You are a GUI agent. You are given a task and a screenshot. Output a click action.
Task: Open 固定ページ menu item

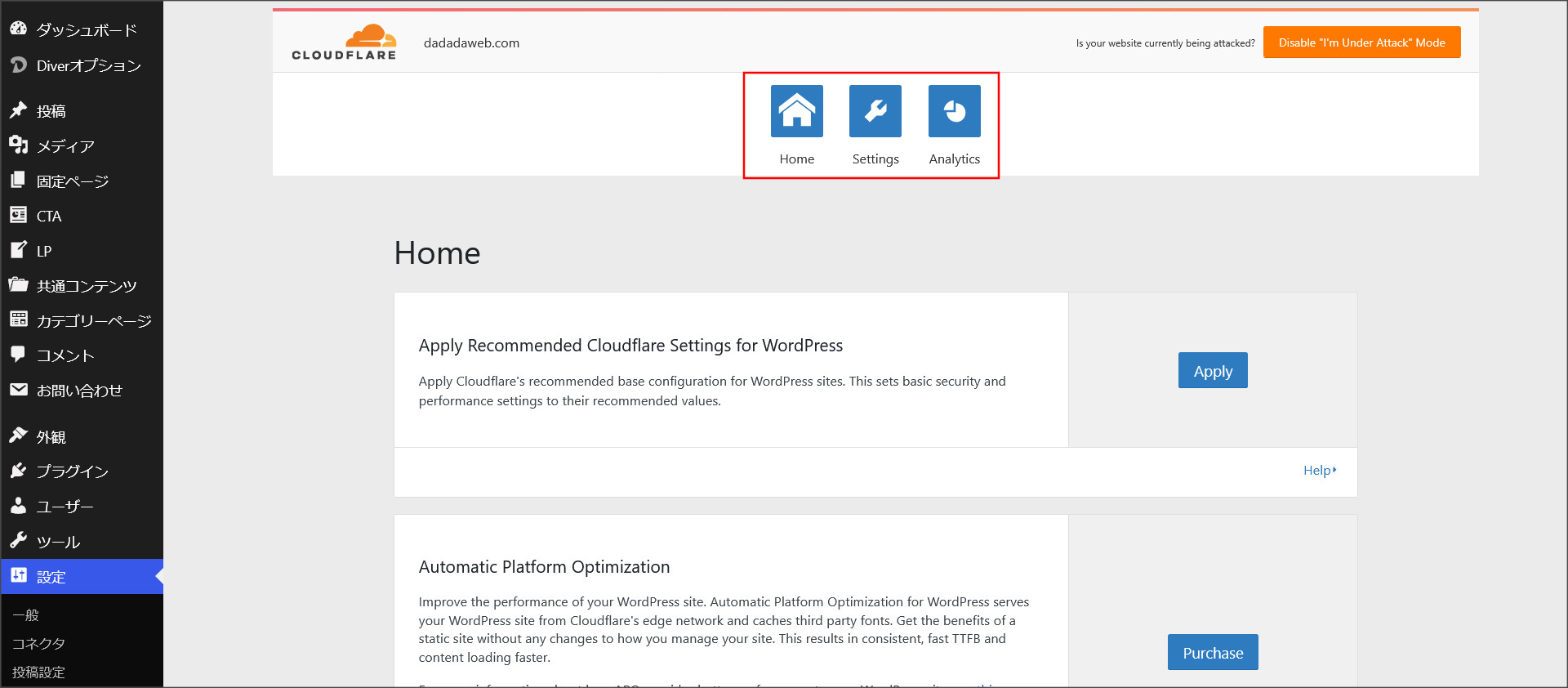82,181
